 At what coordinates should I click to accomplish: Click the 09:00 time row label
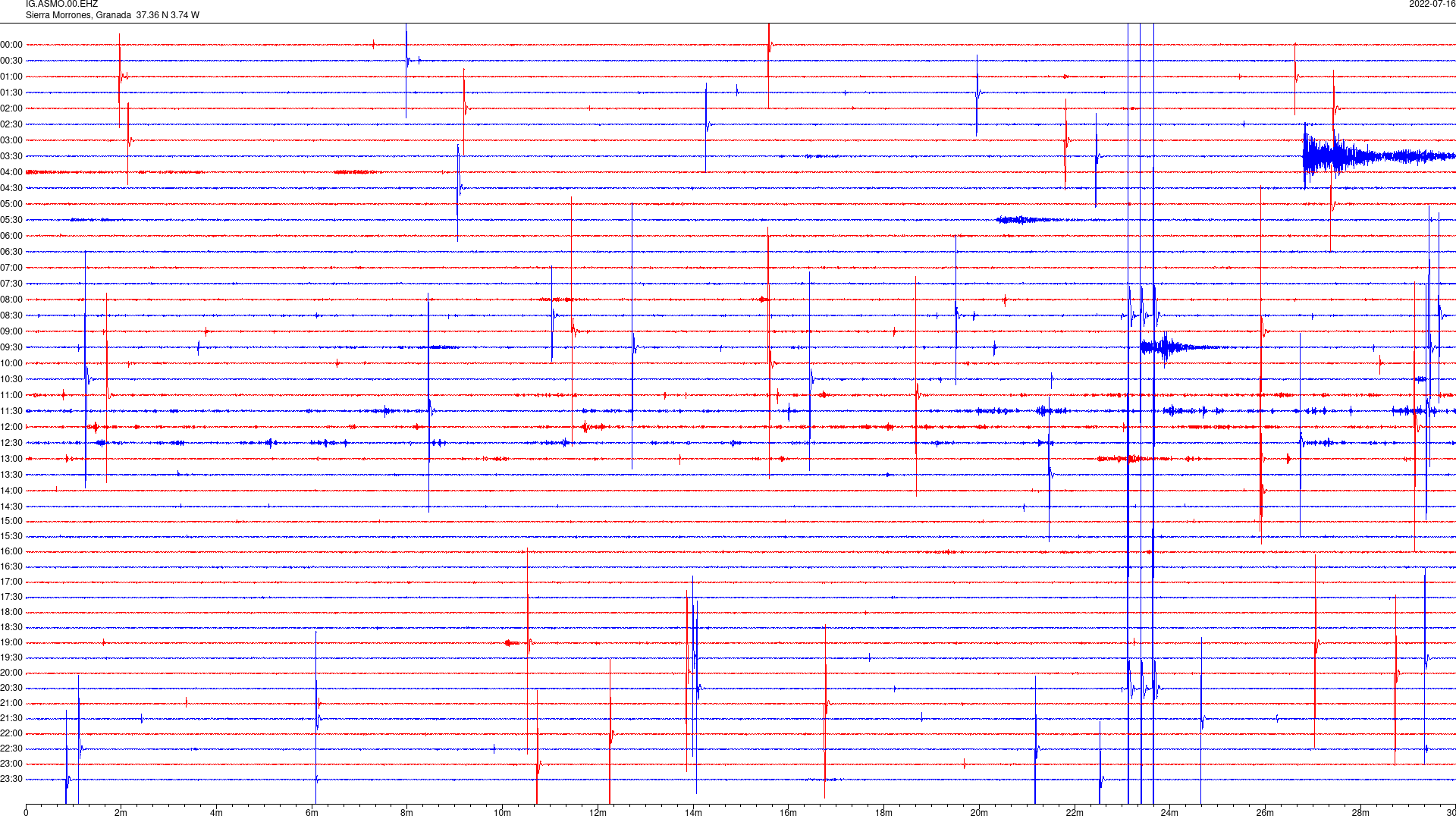click(11, 331)
